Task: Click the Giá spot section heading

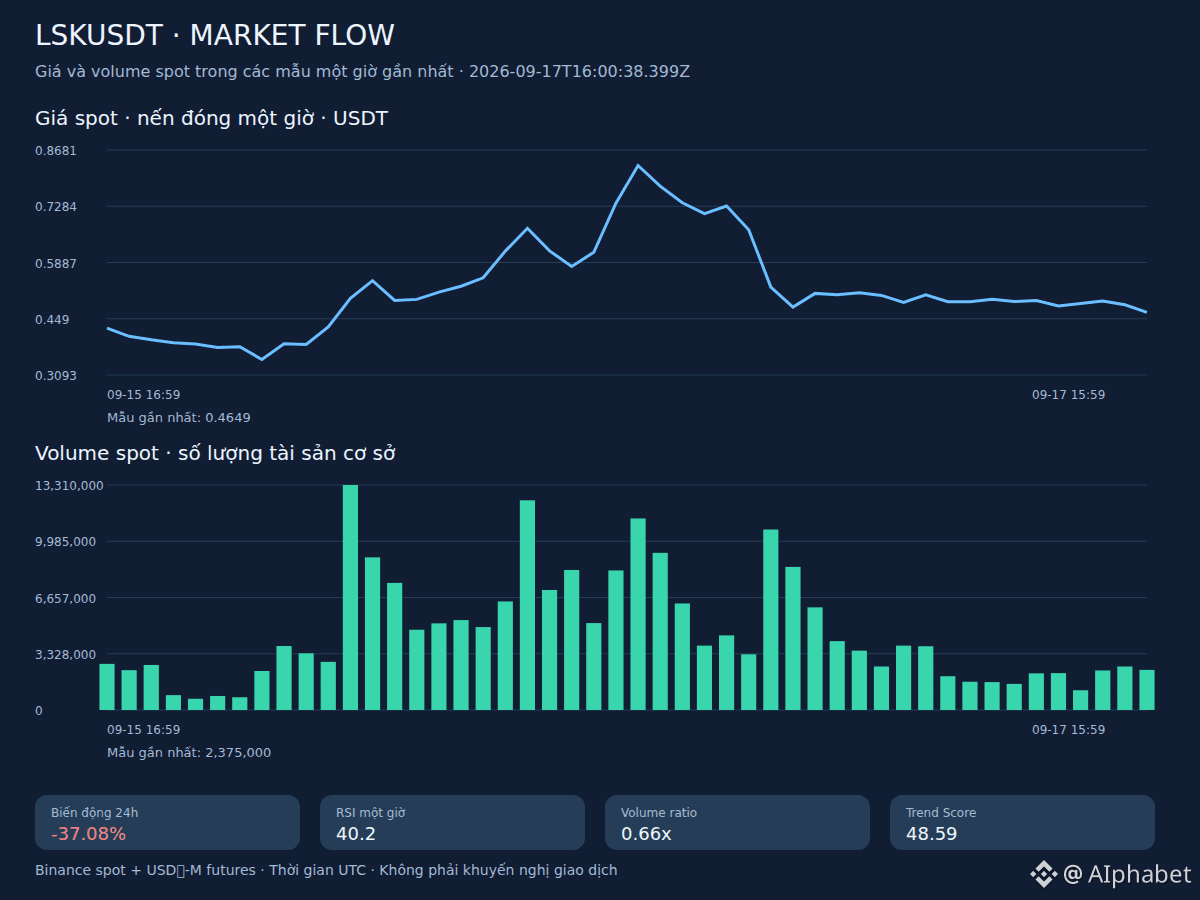Action: [x=211, y=119]
